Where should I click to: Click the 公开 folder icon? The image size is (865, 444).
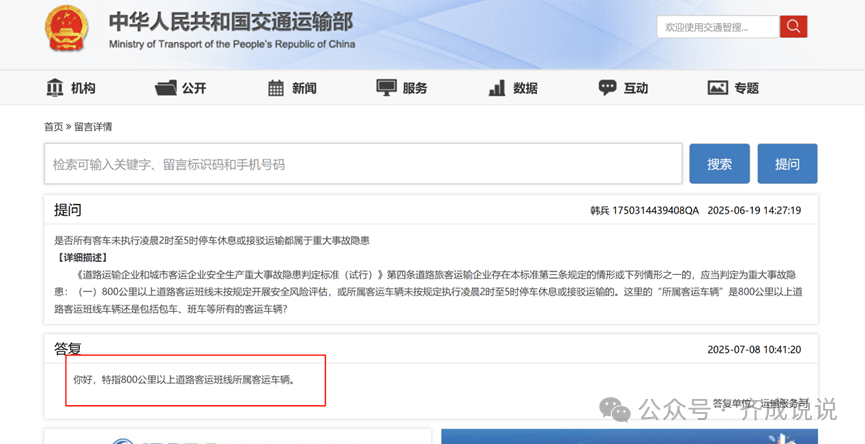166,88
